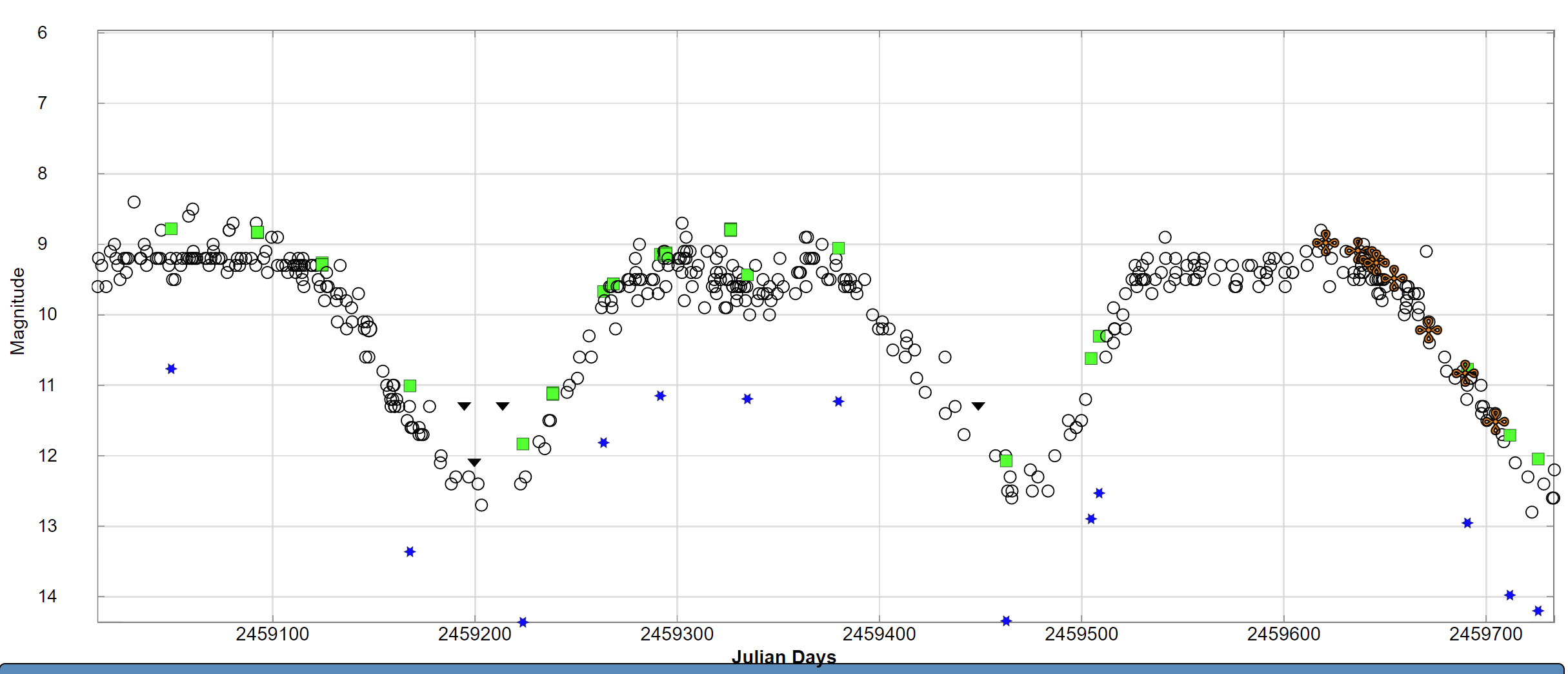
Task: Click blue star near magnitude 11.8 at 2459263
Action: [x=603, y=443]
